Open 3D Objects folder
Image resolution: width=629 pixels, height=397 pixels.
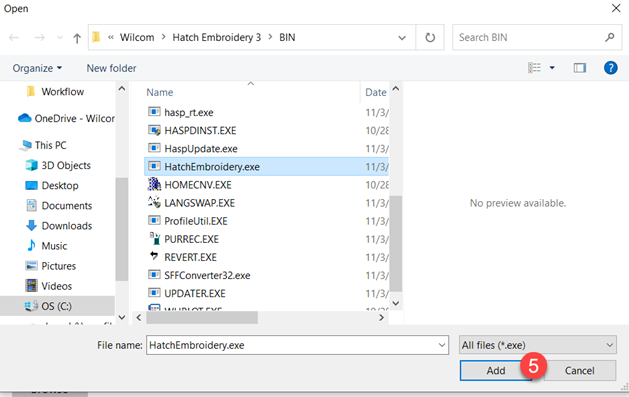58,165
